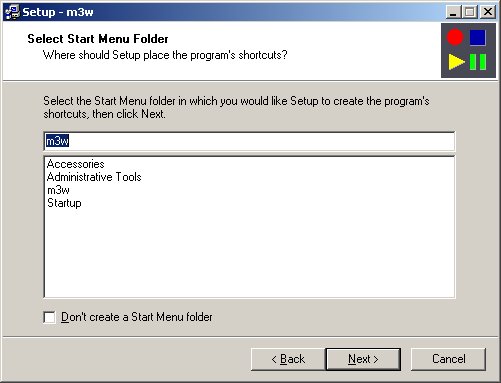Choose the m3w folder in the list
Screen dimensions: 501x383
[x=58, y=190]
